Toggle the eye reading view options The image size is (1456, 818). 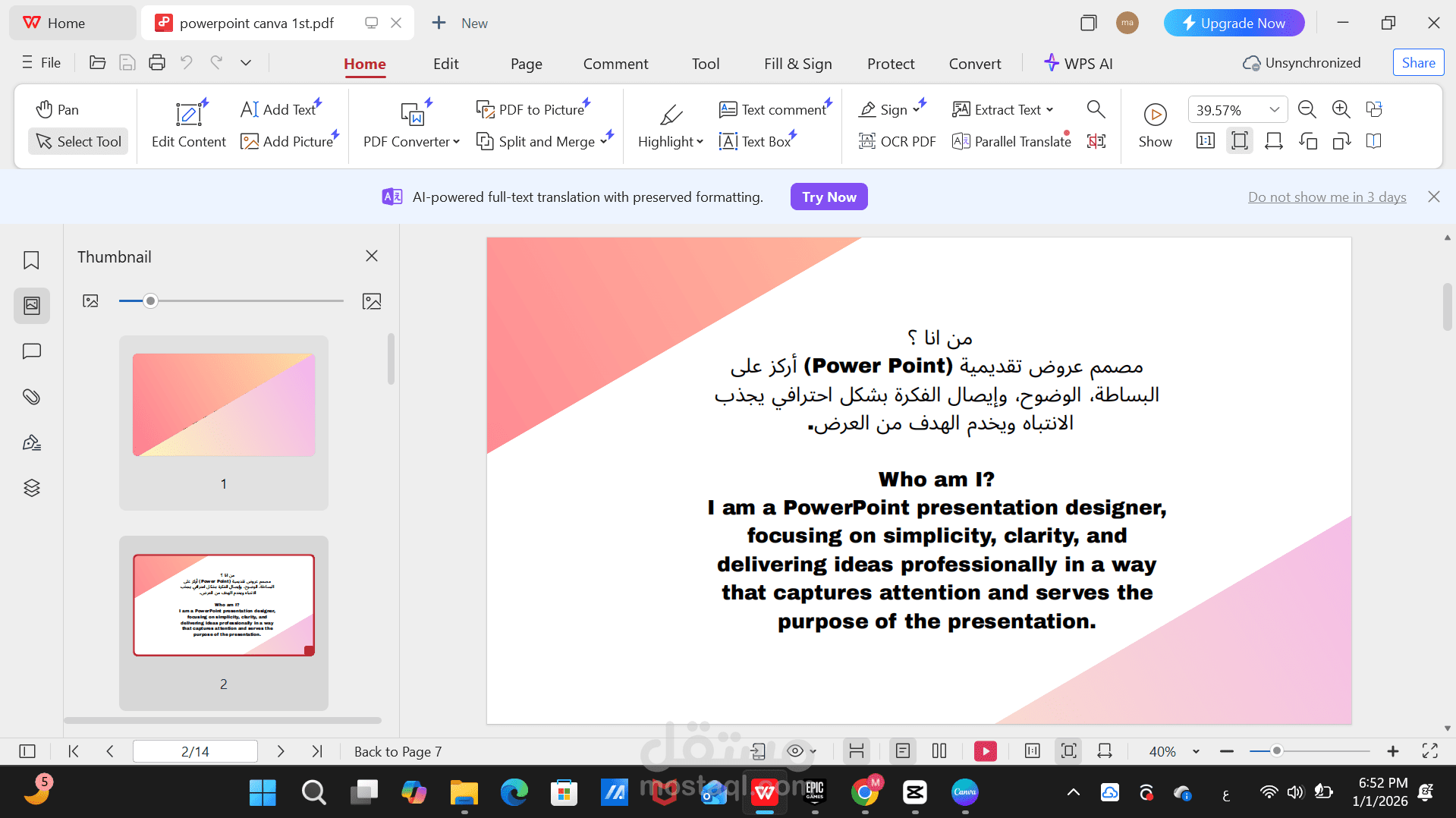[798, 750]
